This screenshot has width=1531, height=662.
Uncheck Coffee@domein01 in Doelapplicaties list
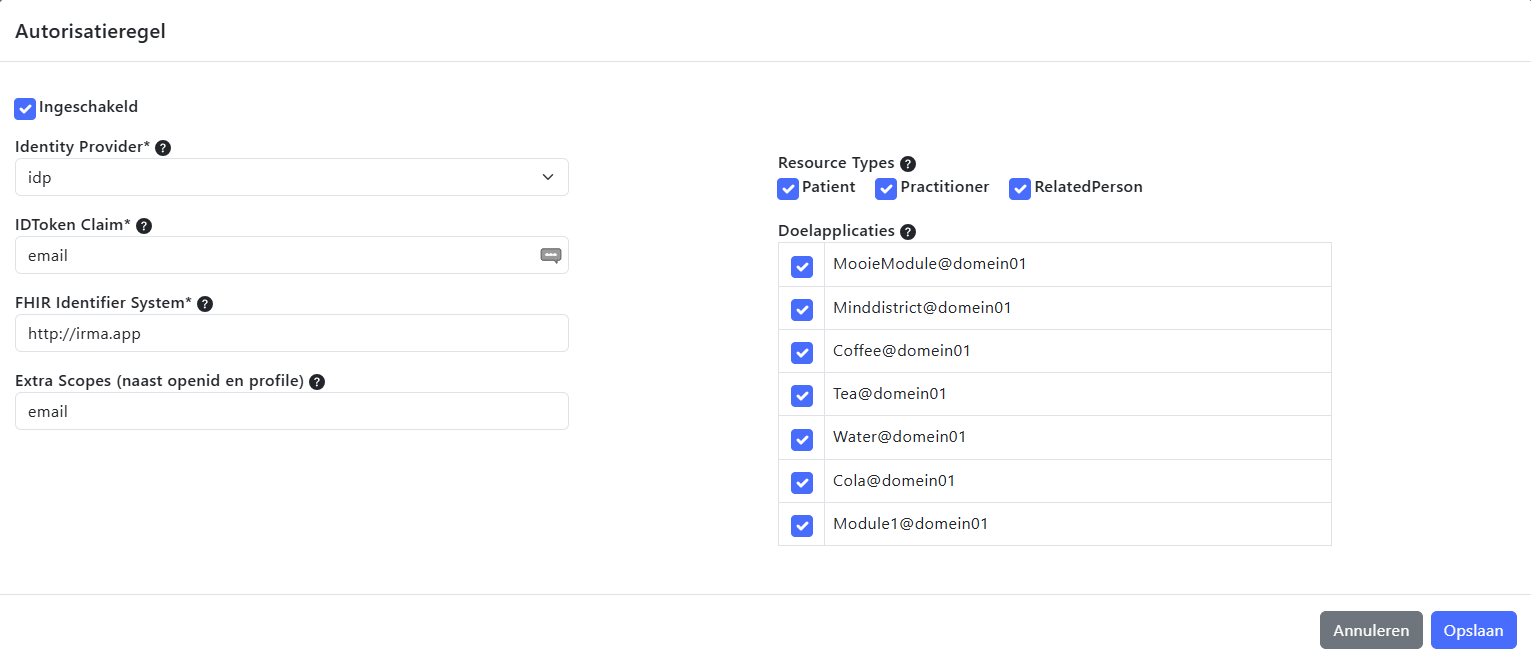coord(802,352)
